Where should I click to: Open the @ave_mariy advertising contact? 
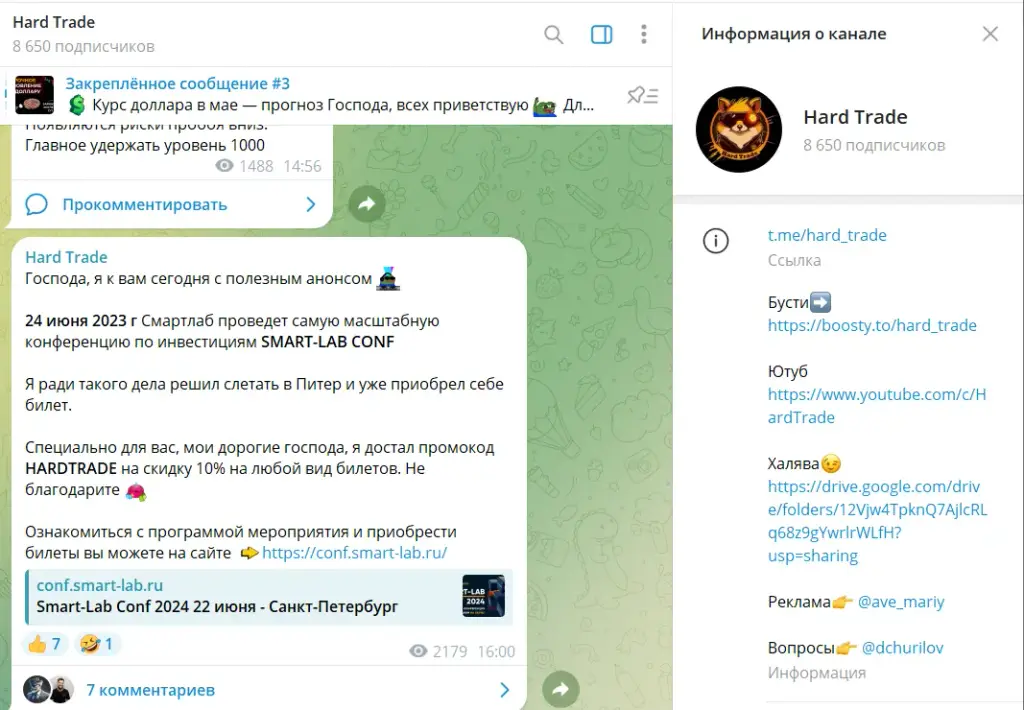coord(901,602)
